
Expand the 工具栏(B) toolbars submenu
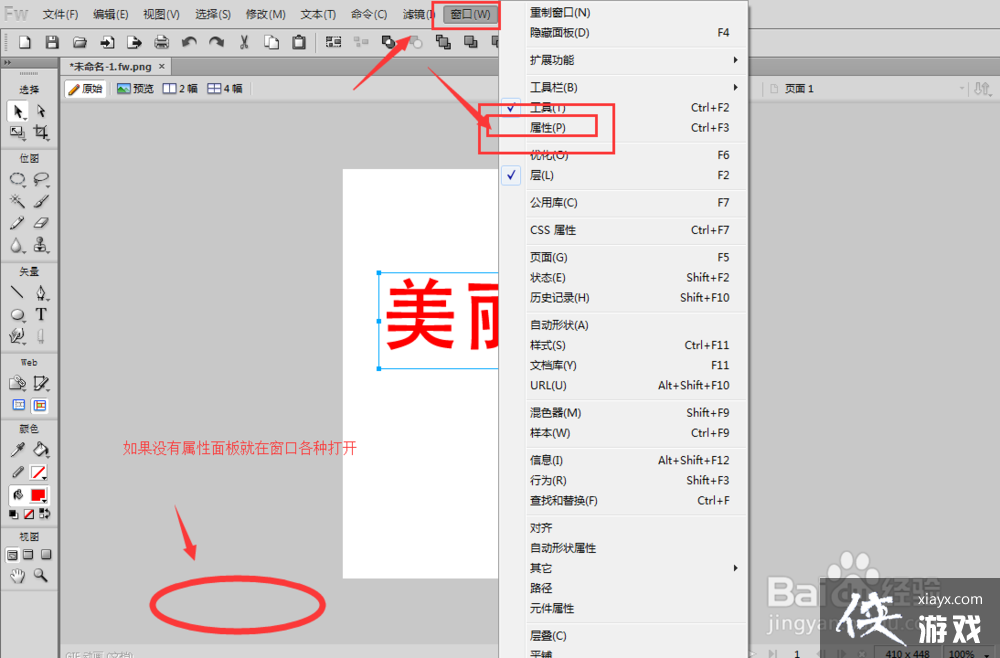[553, 88]
